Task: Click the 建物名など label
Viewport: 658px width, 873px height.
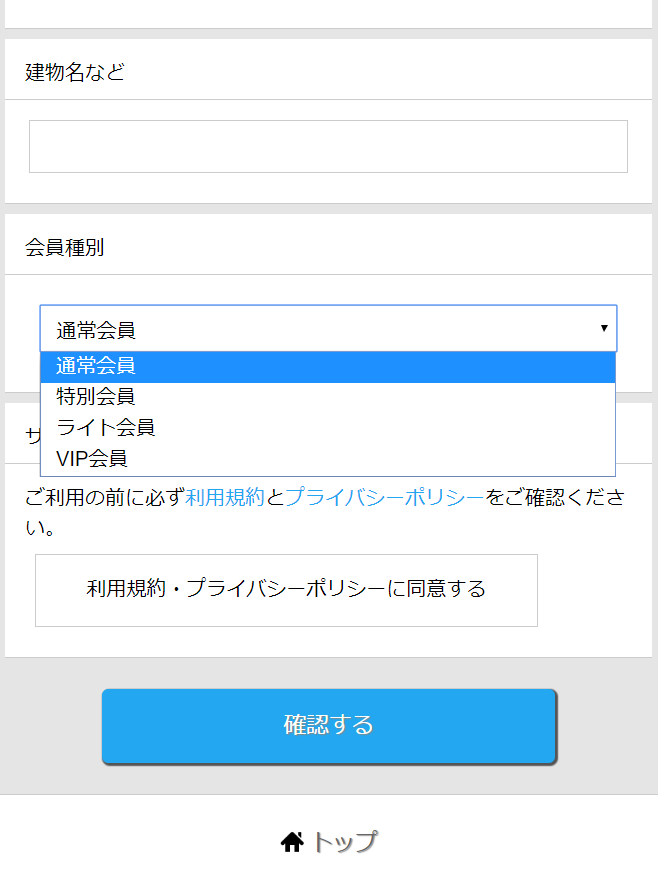Action: (x=75, y=72)
